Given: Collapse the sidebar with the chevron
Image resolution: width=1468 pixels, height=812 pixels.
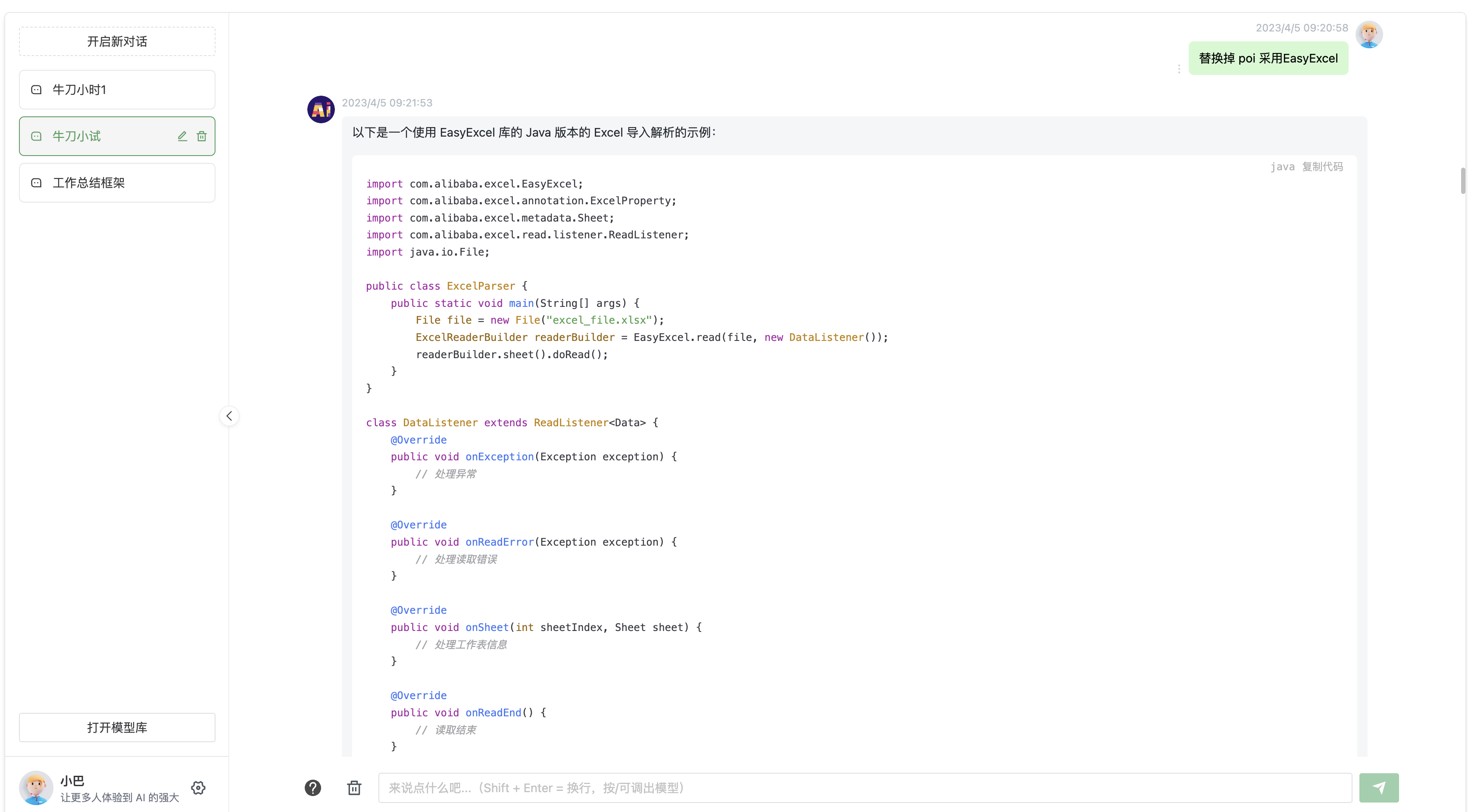Looking at the screenshot, I should [x=229, y=416].
